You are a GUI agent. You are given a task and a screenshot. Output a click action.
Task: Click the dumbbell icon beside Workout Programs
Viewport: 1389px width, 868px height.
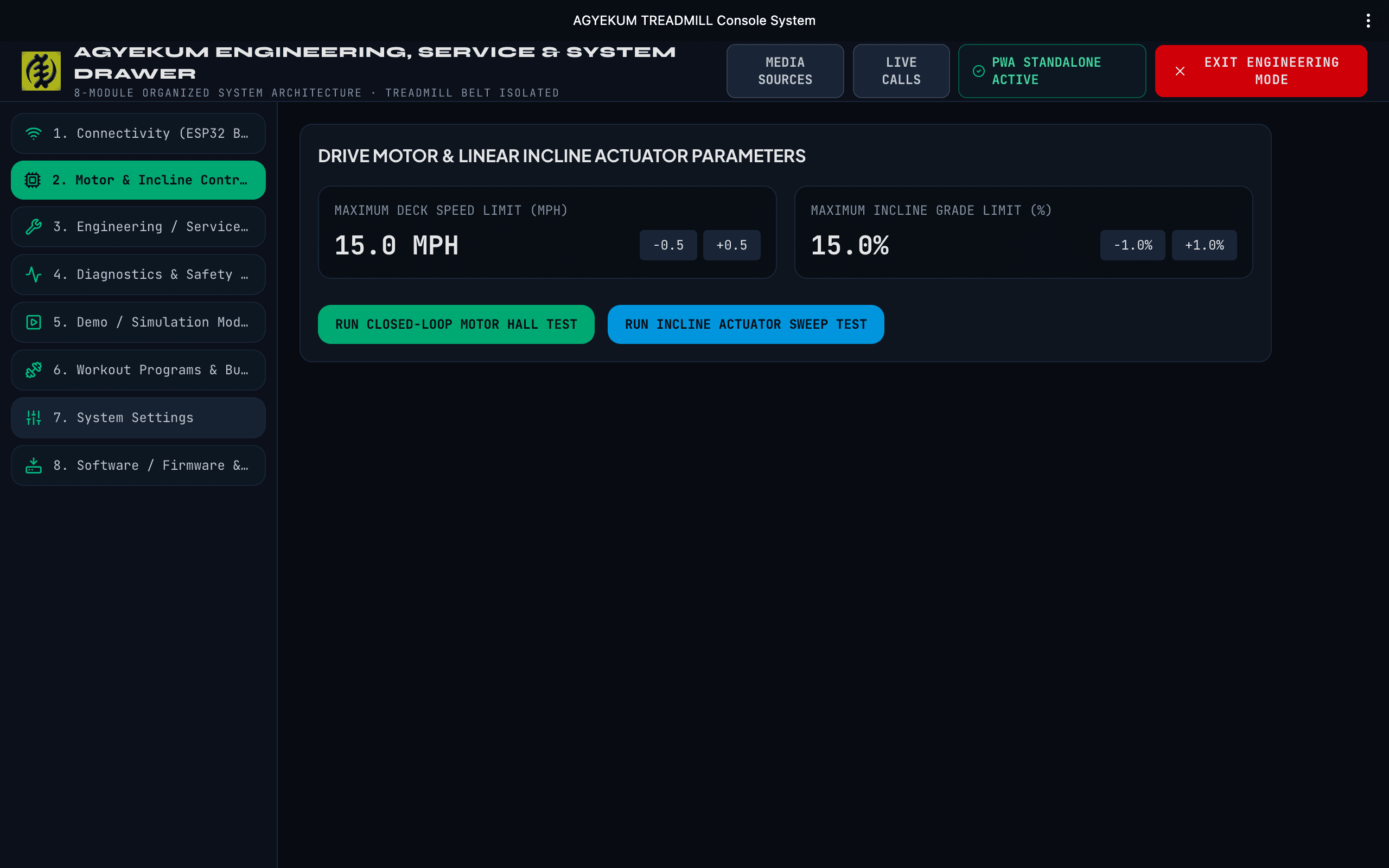pyautogui.click(x=34, y=369)
